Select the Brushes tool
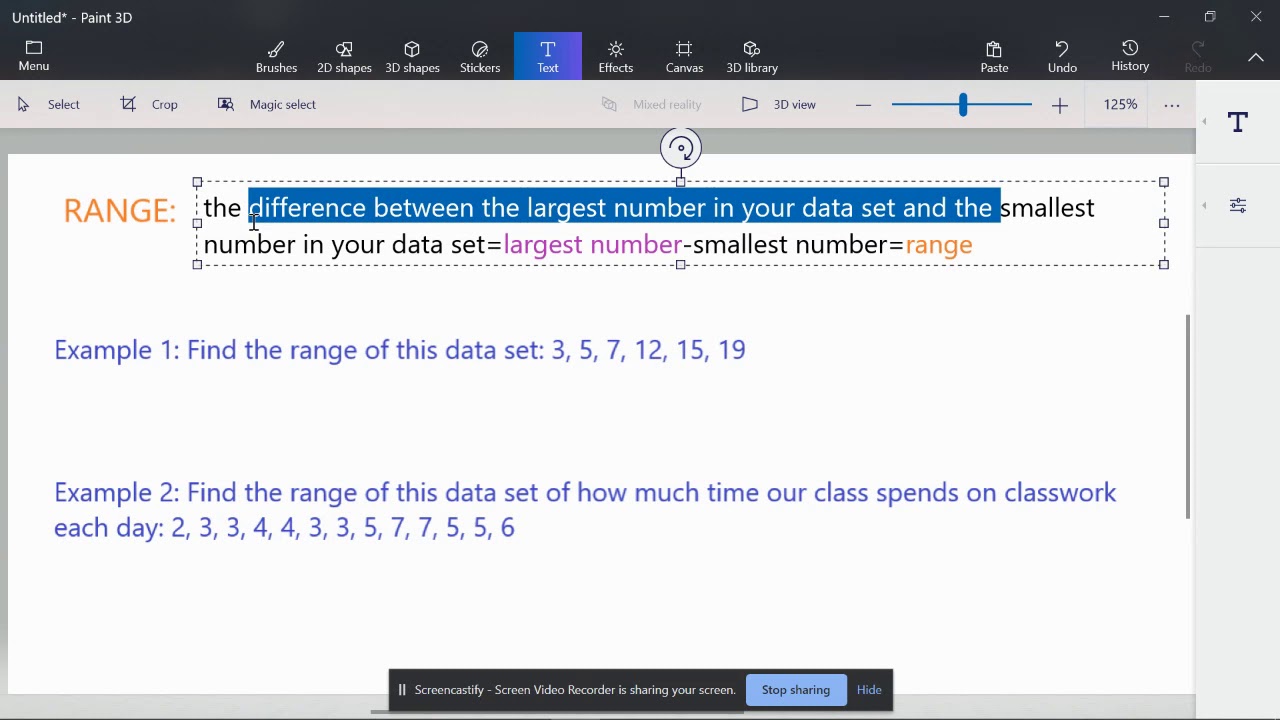Screen dimensions: 1280x720 (277, 57)
